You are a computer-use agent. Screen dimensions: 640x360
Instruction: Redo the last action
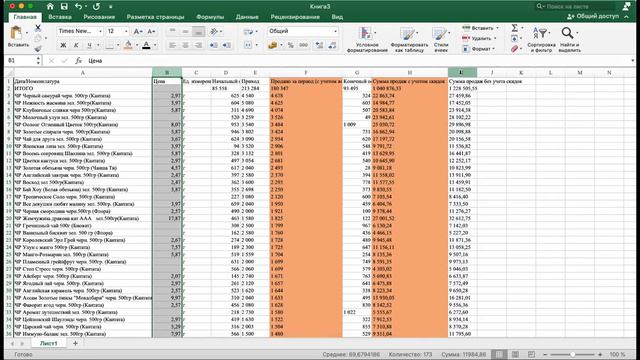[x=96, y=7]
